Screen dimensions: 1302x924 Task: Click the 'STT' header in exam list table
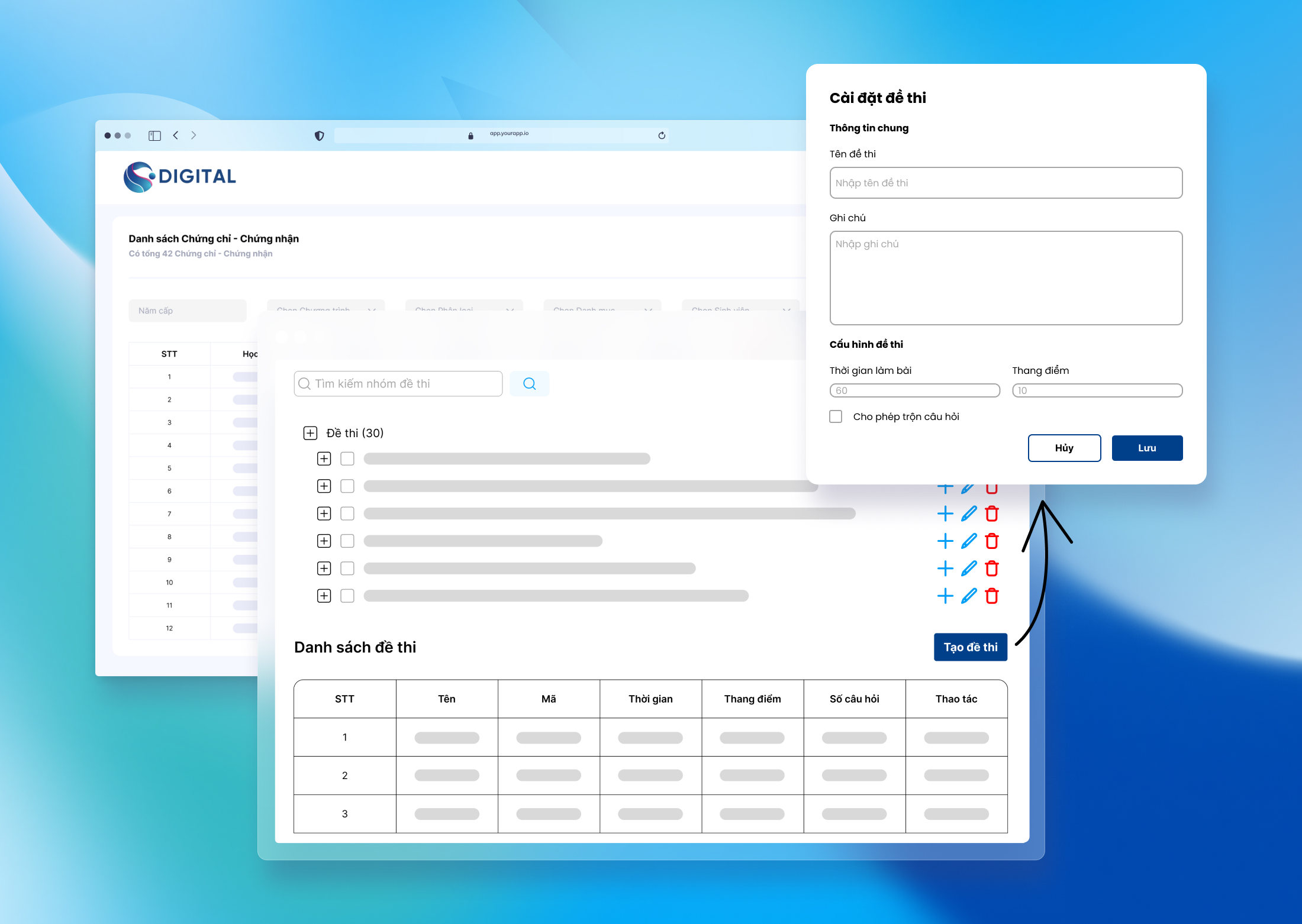pos(344,699)
